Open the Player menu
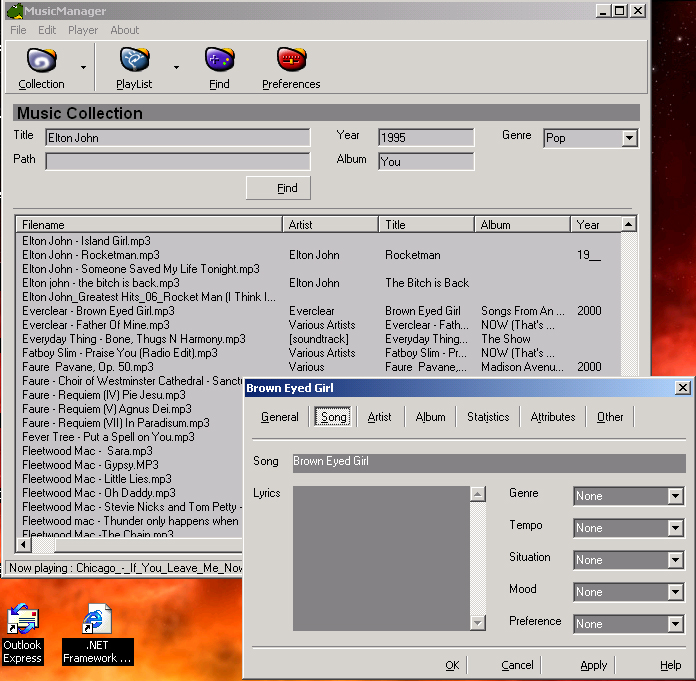Image resolution: width=696 pixels, height=681 pixels. [x=83, y=30]
